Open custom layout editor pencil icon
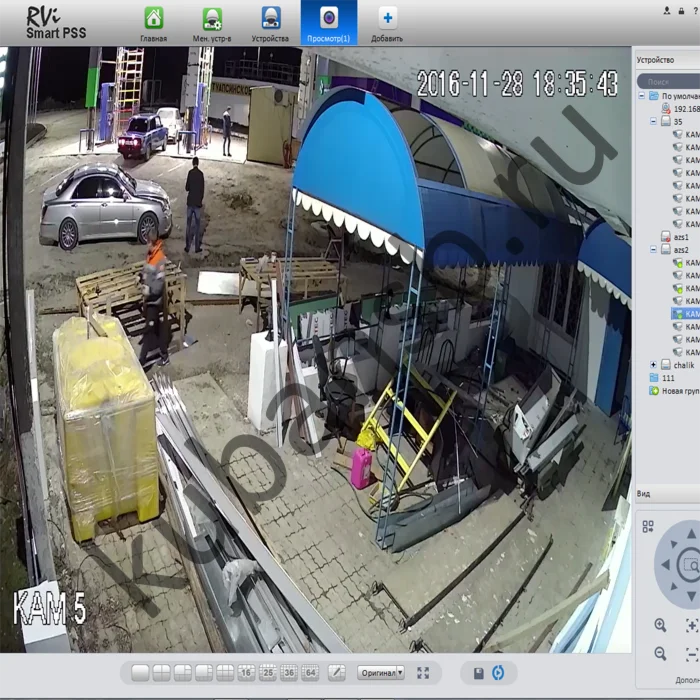This screenshot has height=700, width=700. click(337, 673)
